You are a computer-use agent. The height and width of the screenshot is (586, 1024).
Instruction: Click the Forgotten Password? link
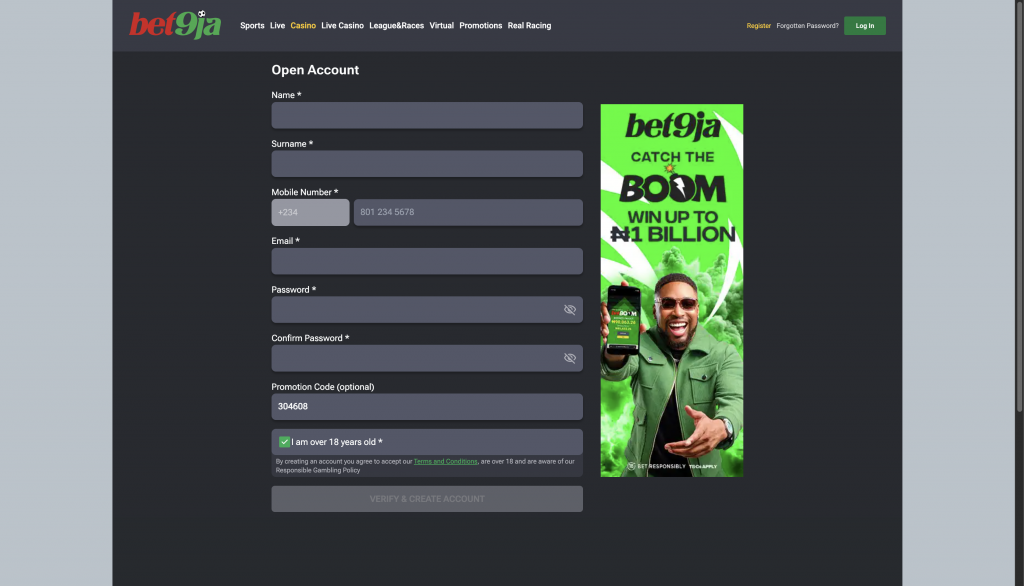pyautogui.click(x=807, y=25)
